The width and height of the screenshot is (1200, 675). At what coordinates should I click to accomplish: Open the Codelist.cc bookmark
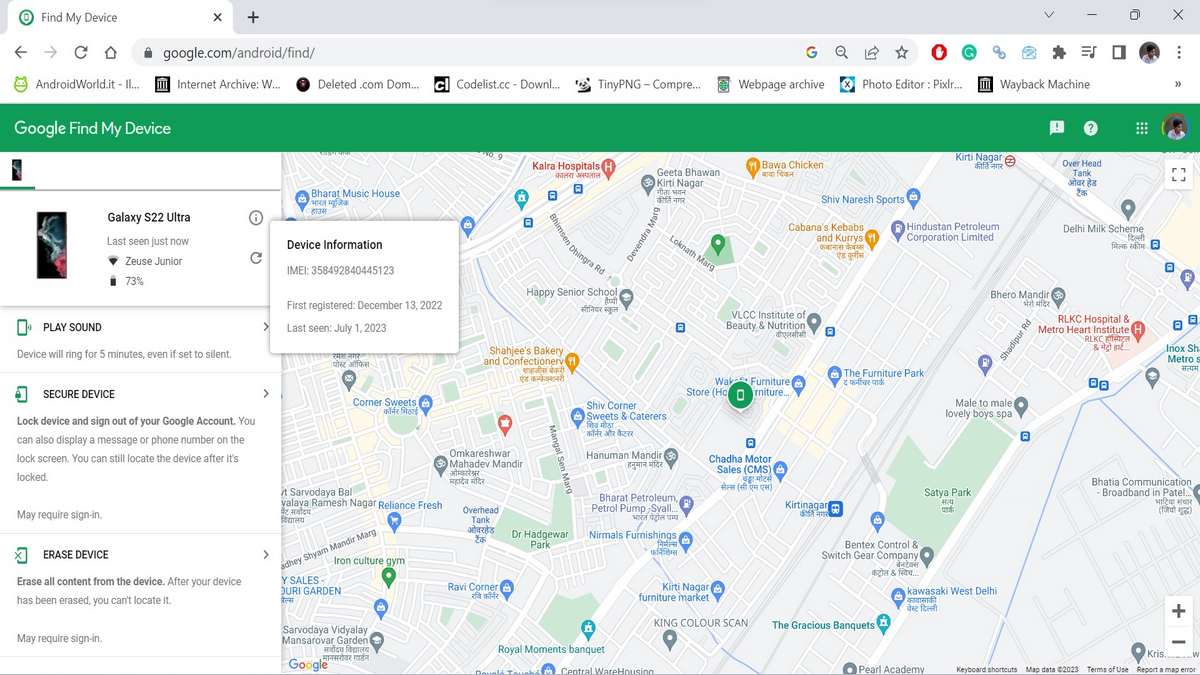(x=497, y=84)
